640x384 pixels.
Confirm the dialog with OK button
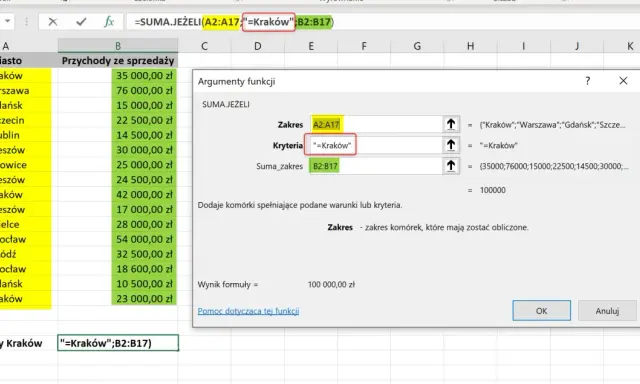tap(541, 311)
